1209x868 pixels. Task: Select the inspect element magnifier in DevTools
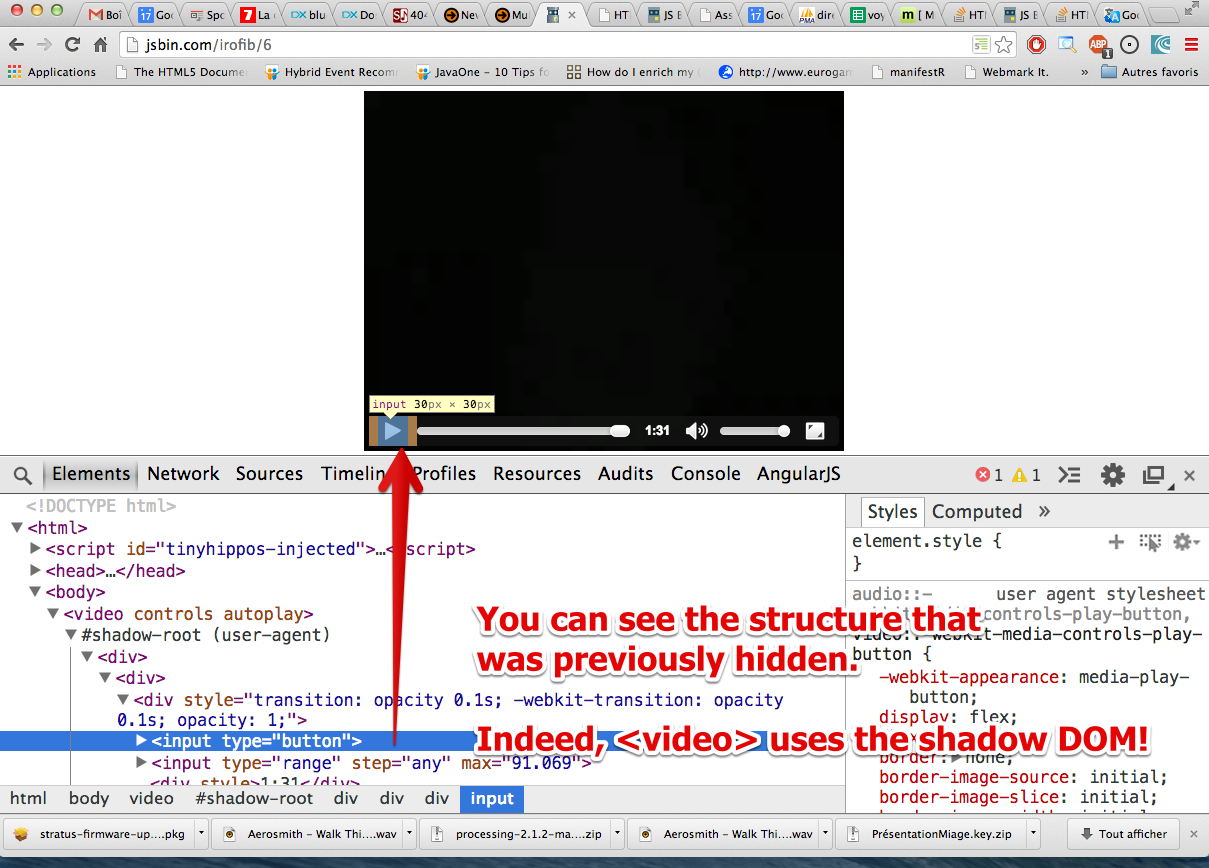tap(23, 475)
